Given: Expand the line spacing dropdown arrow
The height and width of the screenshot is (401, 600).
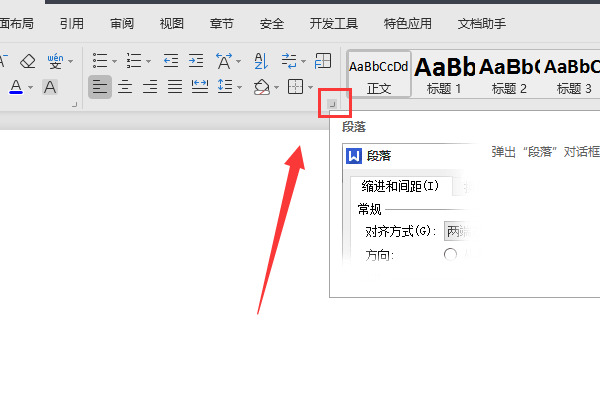Looking at the screenshot, I should pos(240,88).
